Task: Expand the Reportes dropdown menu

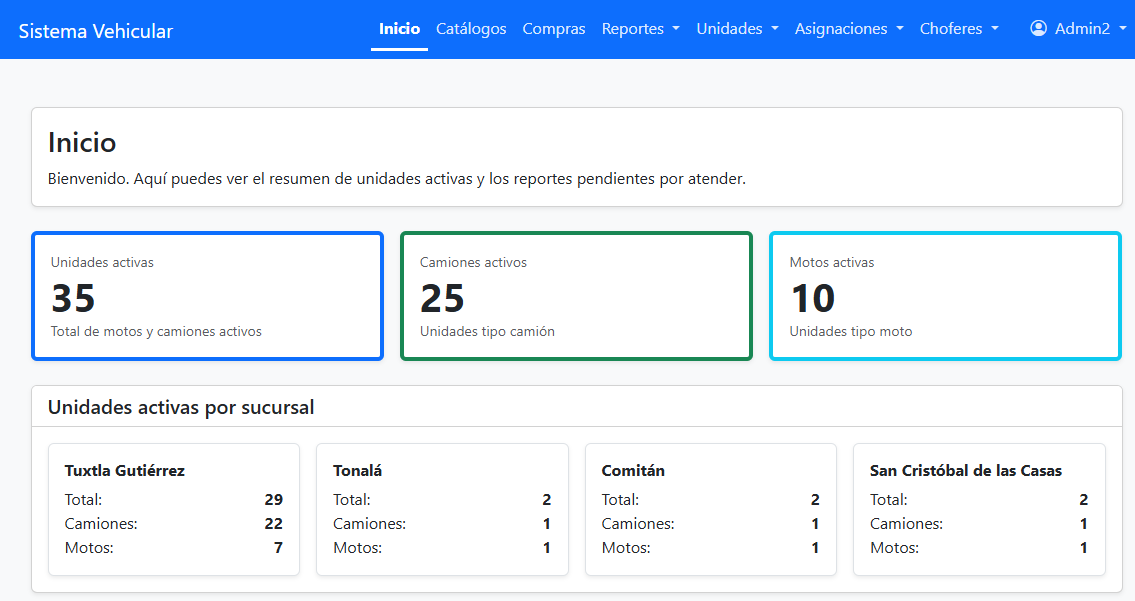Action: (x=641, y=29)
